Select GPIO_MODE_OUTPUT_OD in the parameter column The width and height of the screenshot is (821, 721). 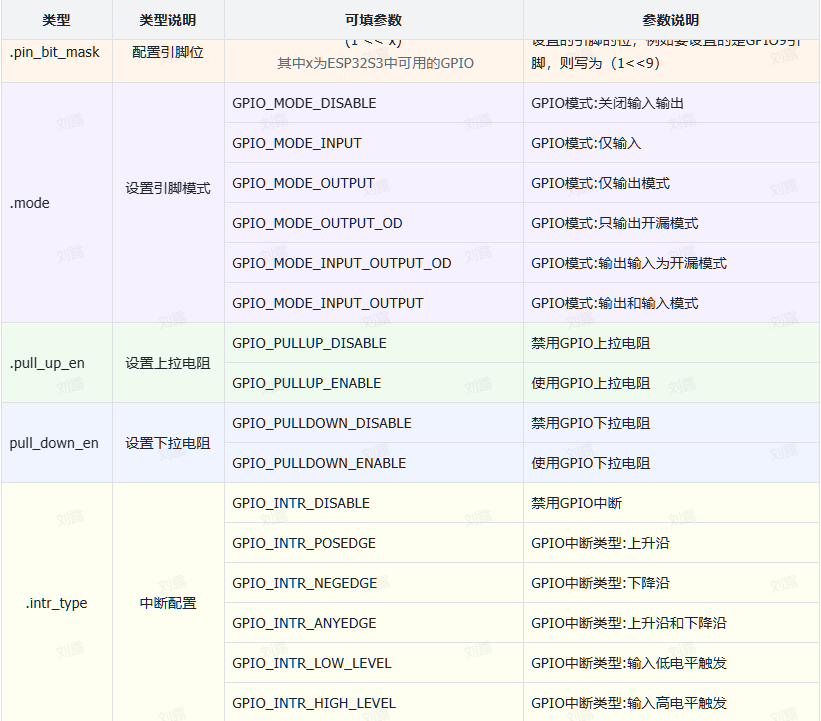[x=317, y=223]
